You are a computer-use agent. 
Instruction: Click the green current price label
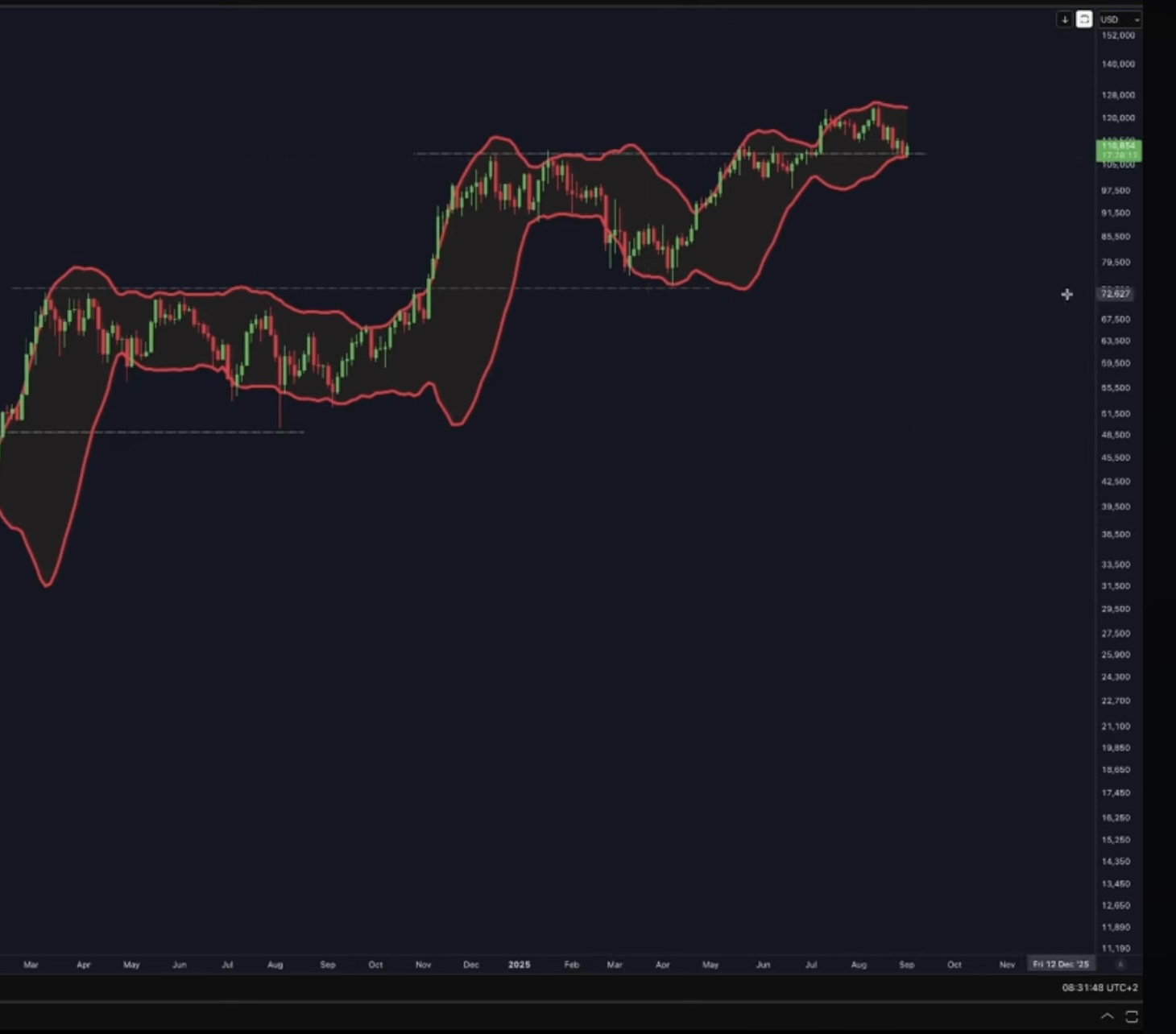[x=1118, y=147]
